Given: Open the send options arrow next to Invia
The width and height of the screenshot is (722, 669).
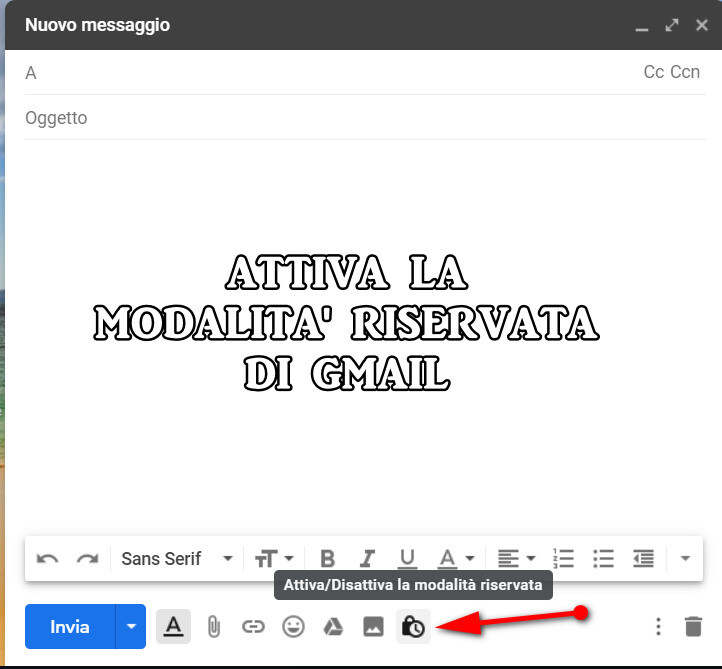Looking at the screenshot, I should [x=131, y=627].
